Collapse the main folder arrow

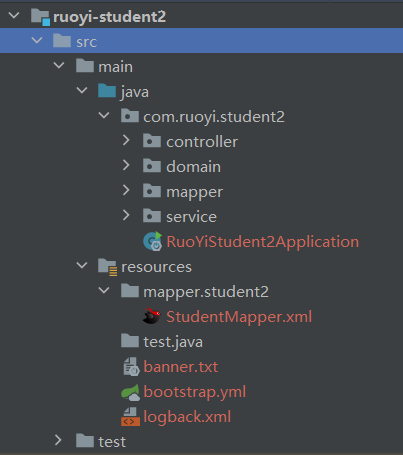click(x=59, y=65)
